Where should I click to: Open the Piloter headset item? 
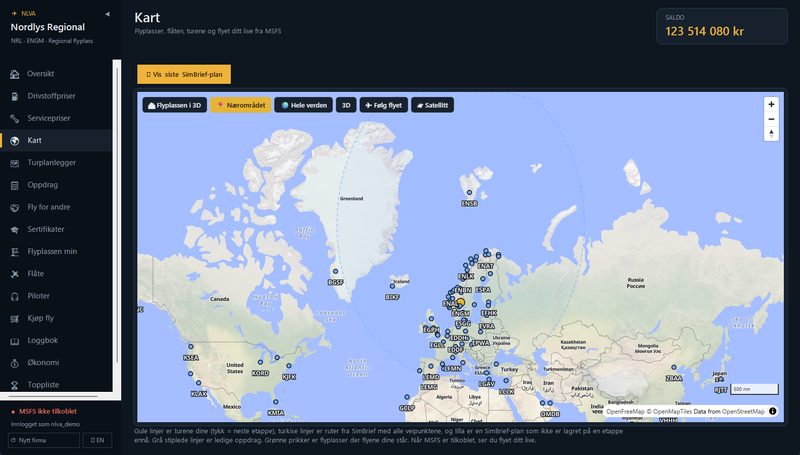click(x=56, y=296)
